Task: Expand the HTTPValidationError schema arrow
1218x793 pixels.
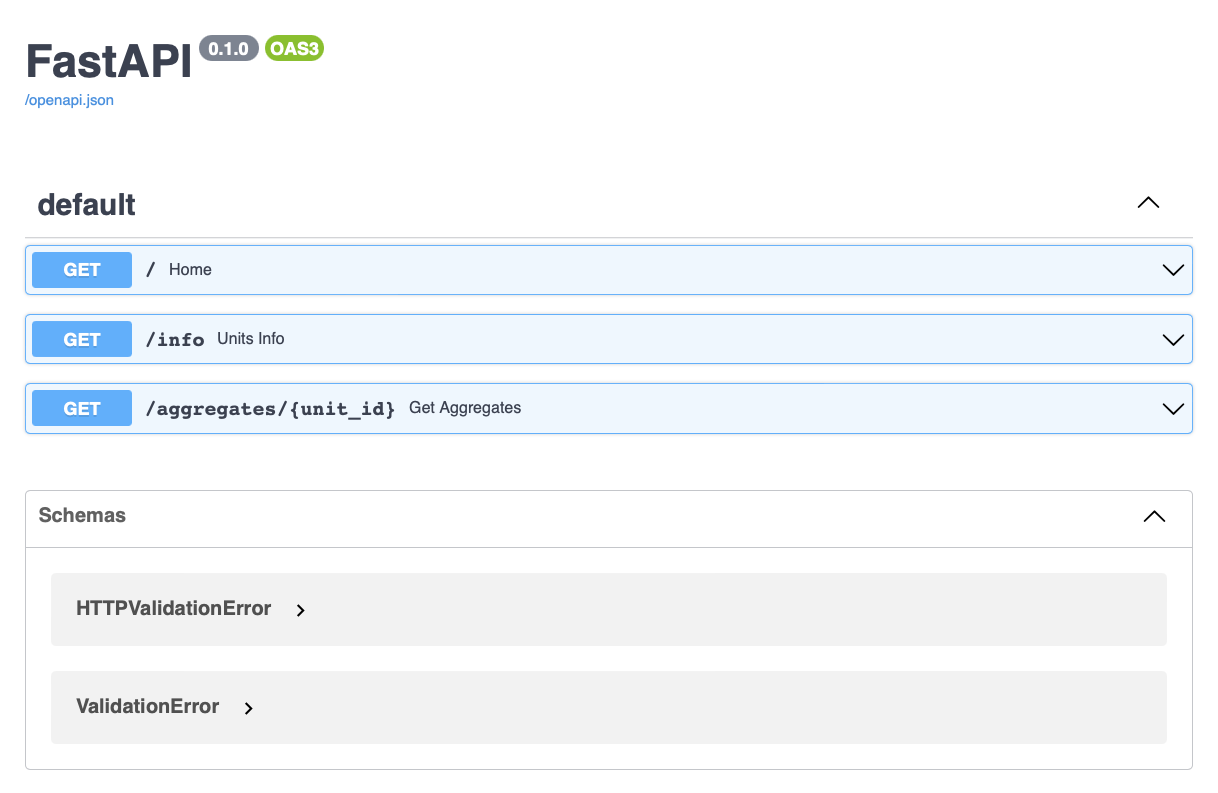Action: (x=301, y=610)
